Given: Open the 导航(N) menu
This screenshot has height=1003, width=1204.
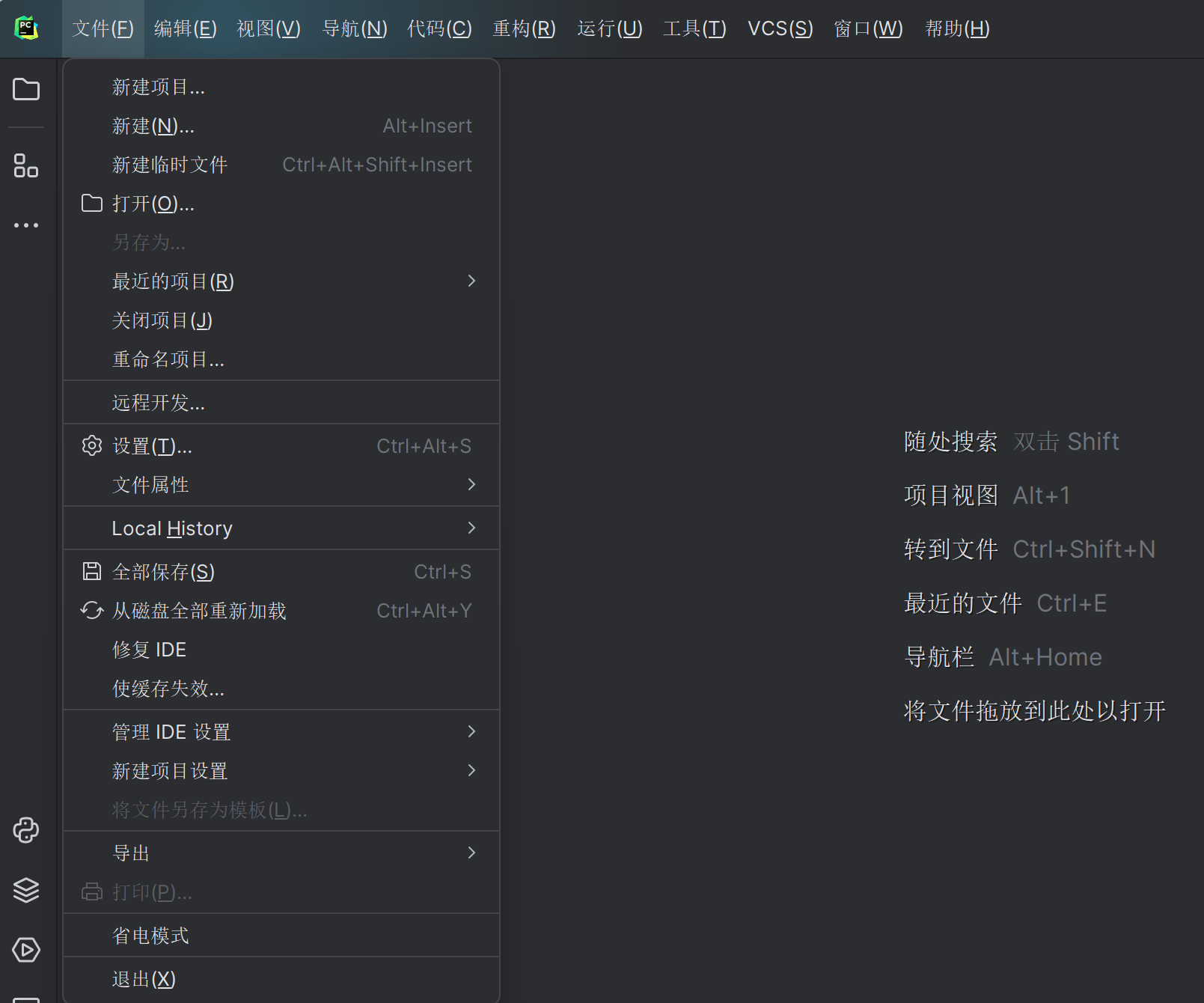Looking at the screenshot, I should pyautogui.click(x=355, y=28).
